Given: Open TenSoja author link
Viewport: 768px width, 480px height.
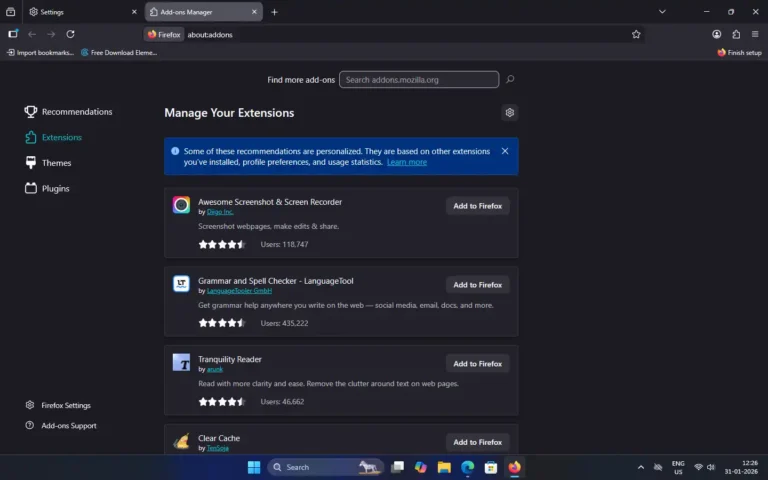Looking at the screenshot, I should coord(217,448).
